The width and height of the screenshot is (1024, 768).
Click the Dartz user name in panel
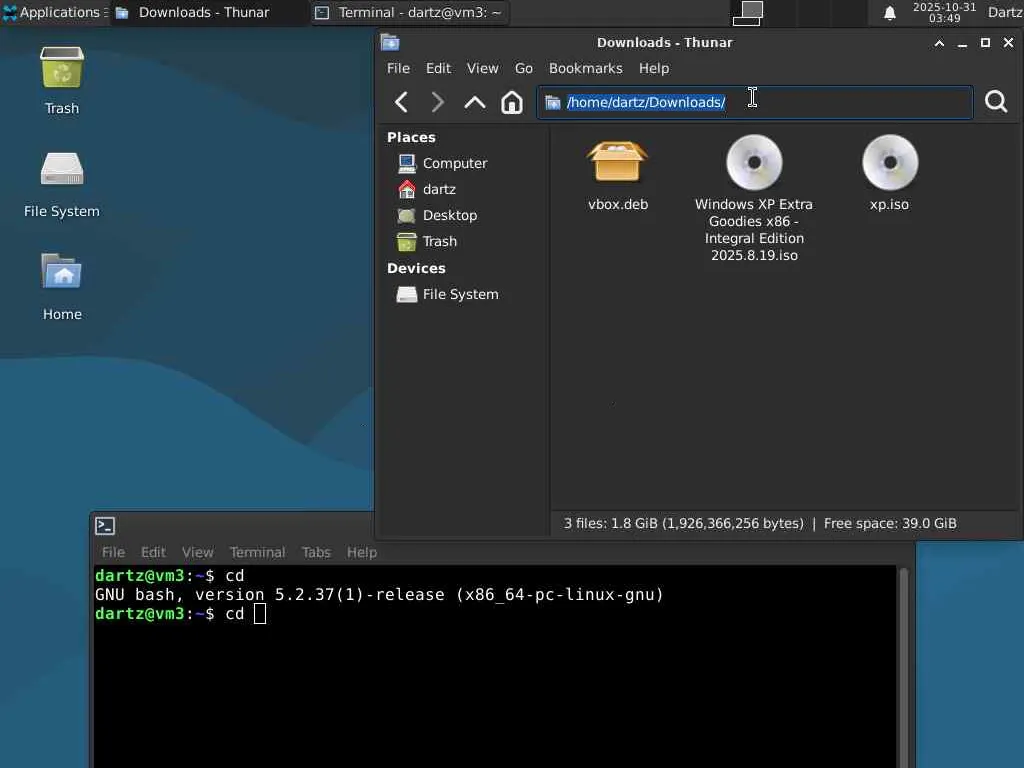1005,12
